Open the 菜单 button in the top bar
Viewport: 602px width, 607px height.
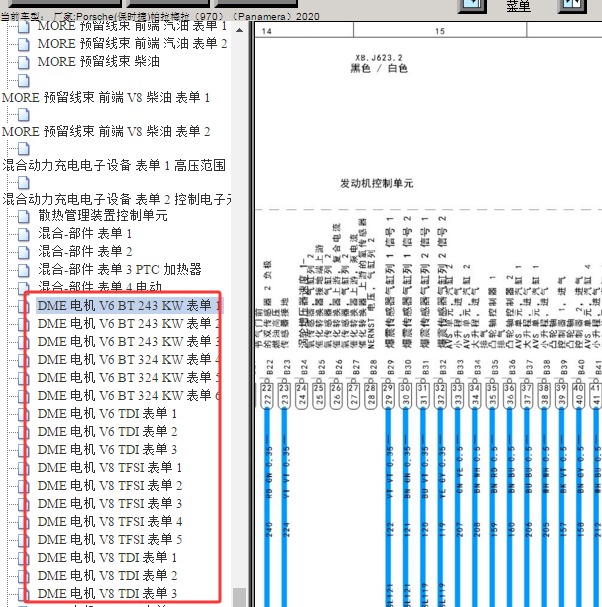click(x=518, y=6)
